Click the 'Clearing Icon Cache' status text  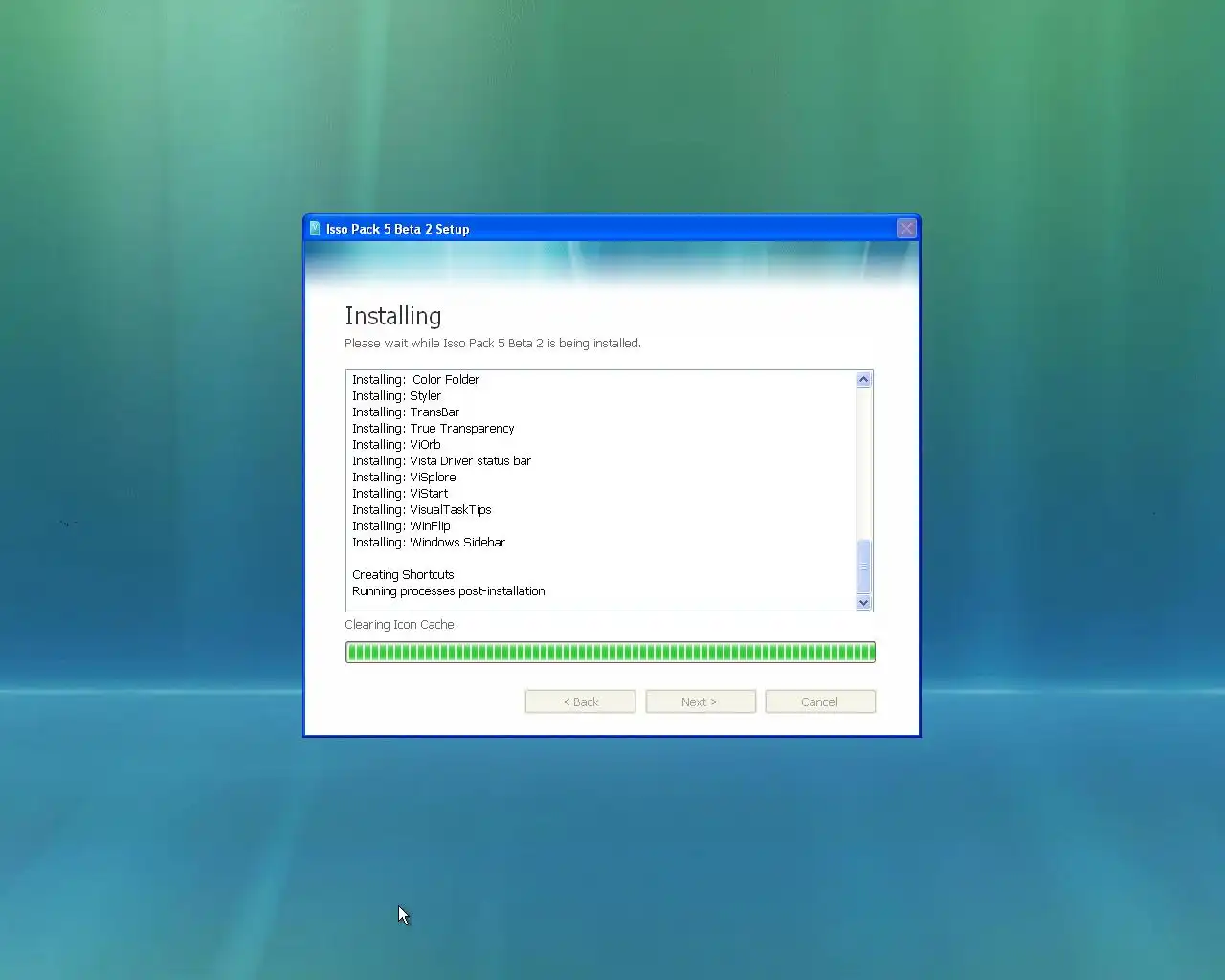coord(399,625)
